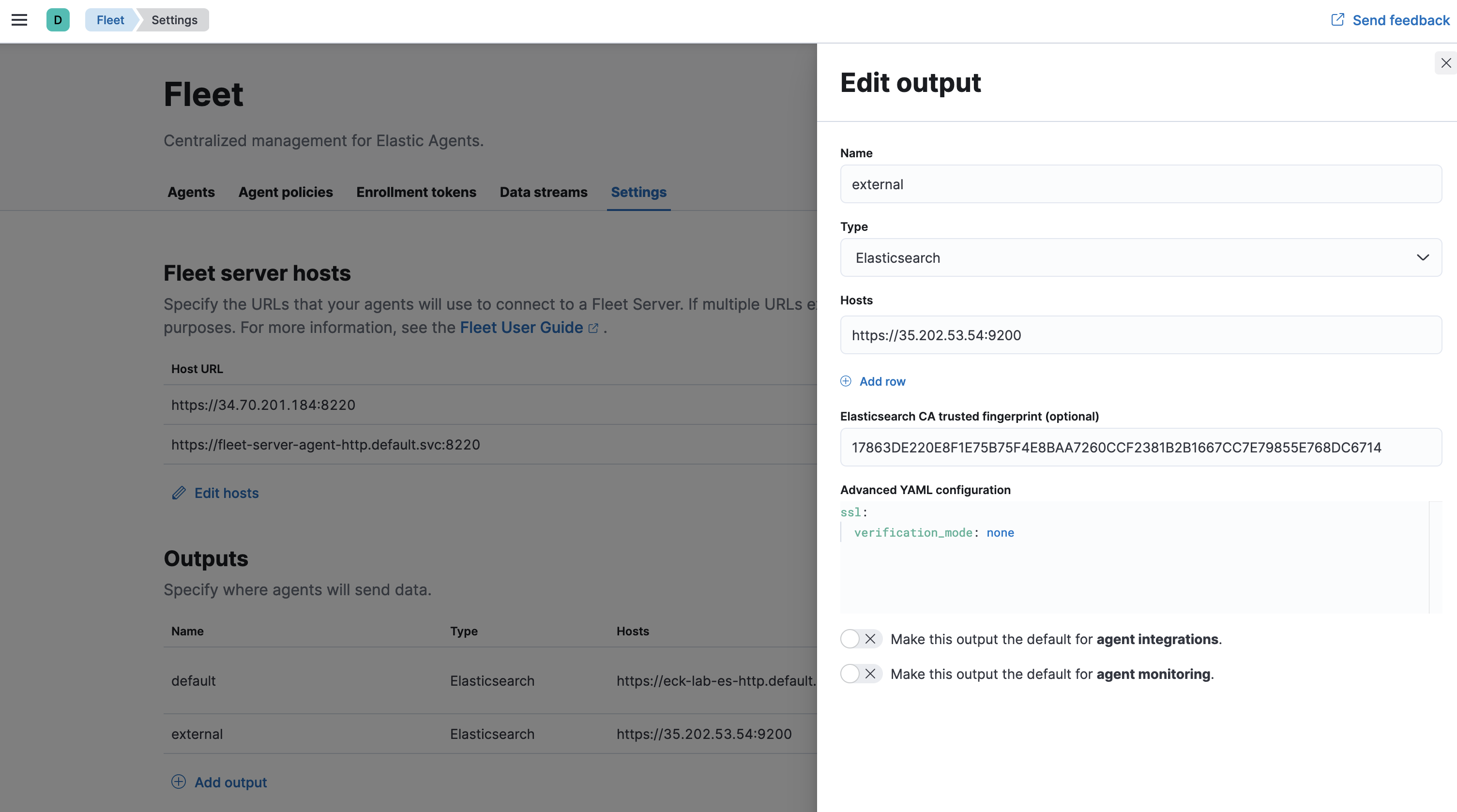
Task: Click the Hosts URL input field
Action: 1140,335
